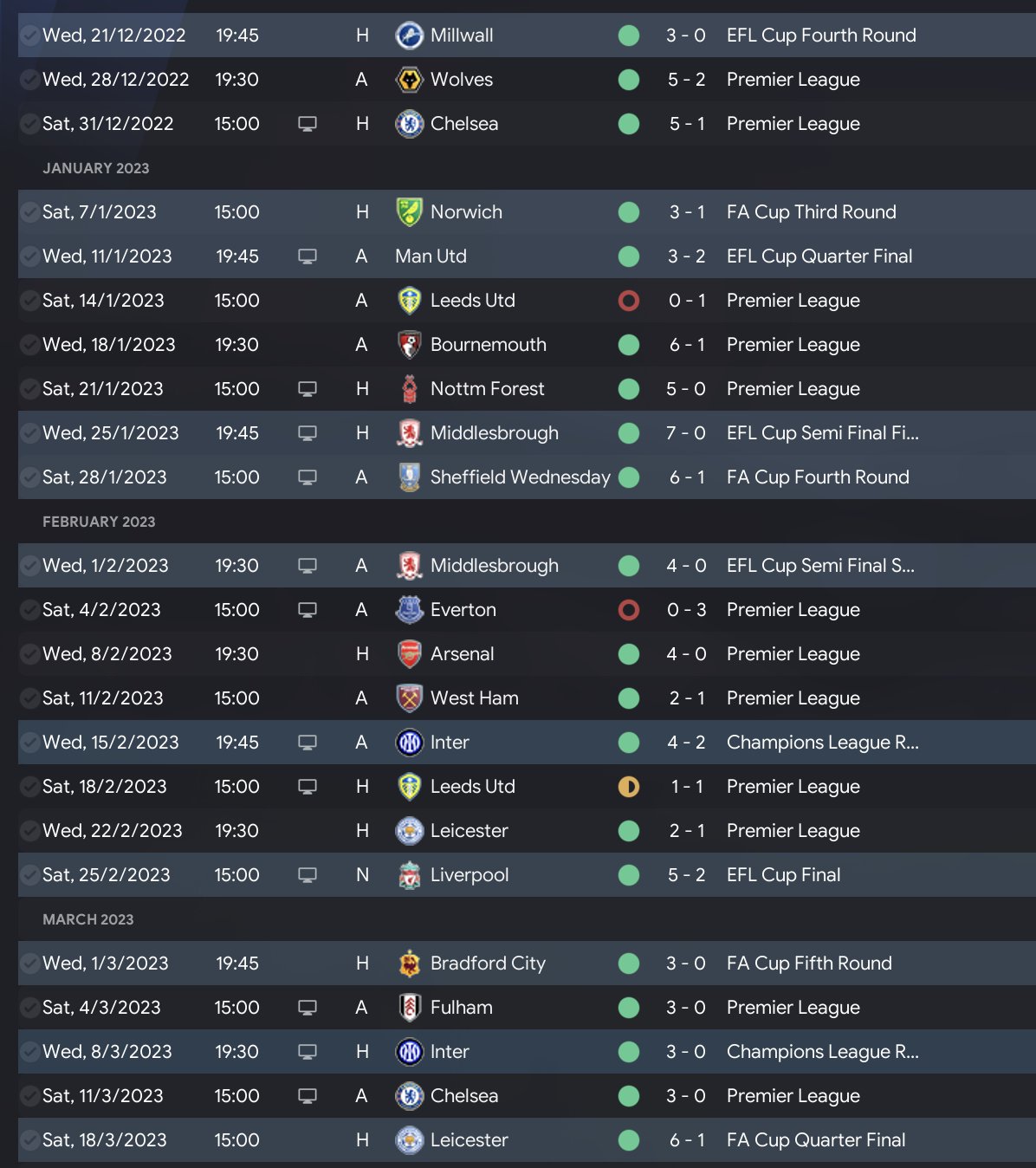Click the Millwall club badge
Image resolution: width=1036 pixels, height=1168 pixels.
(409, 36)
